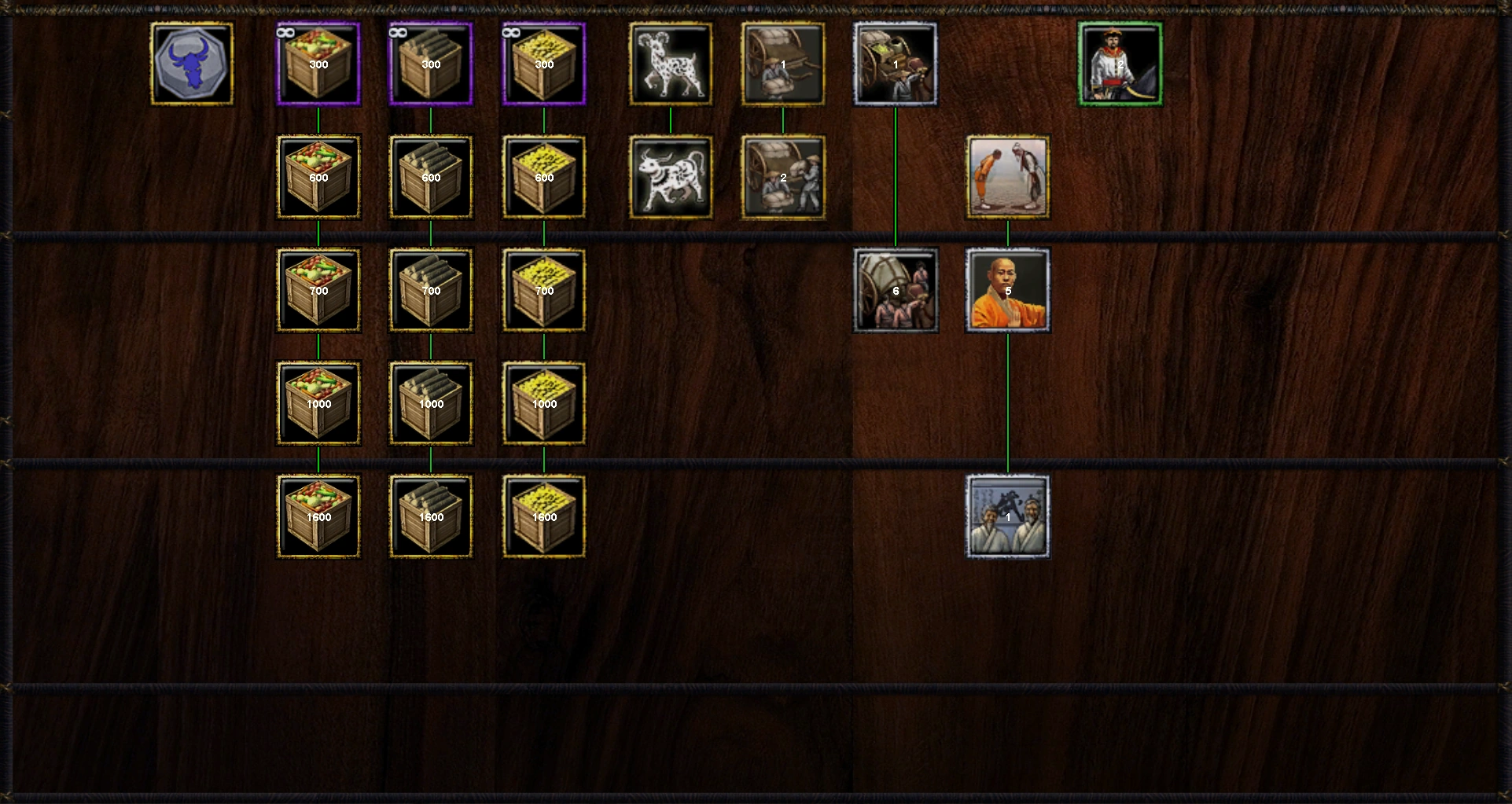Choose the spotted cow livestock card

tap(671, 177)
